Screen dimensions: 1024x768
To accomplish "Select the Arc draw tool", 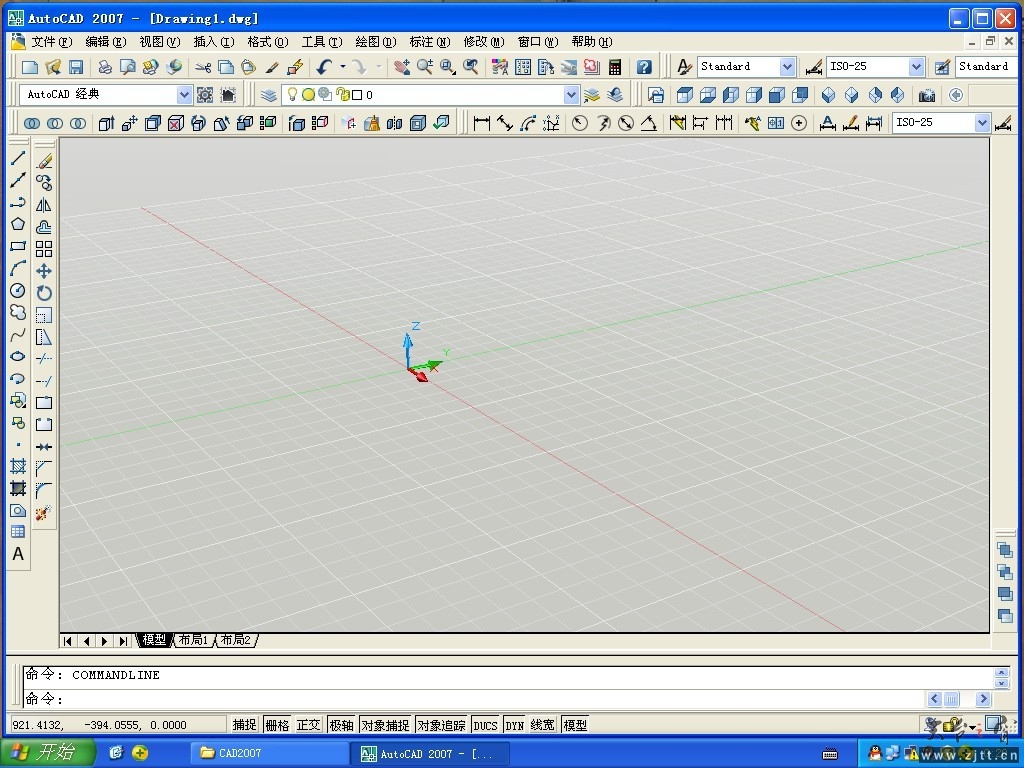I will pos(18,268).
